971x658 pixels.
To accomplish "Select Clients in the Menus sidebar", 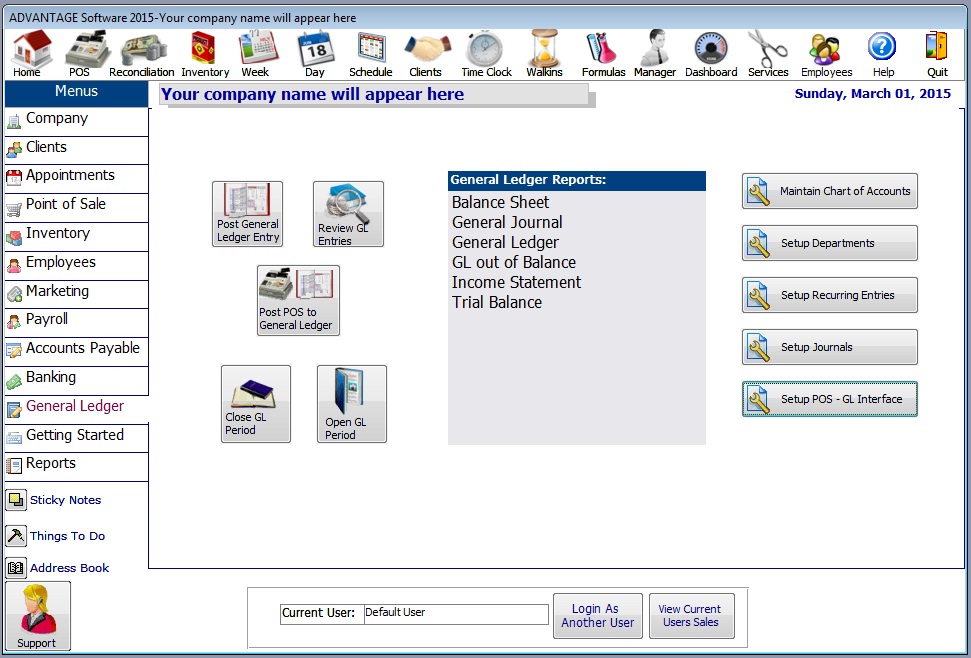I will point(76,150).
